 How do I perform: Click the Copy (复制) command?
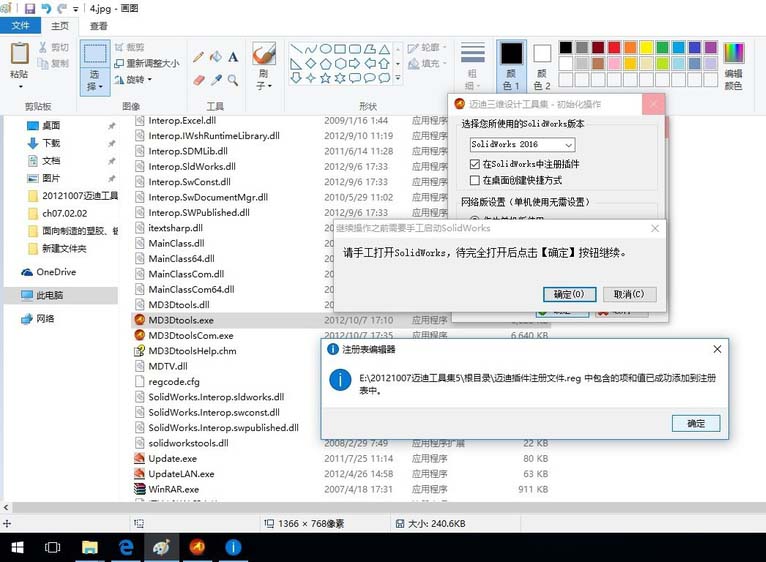coord(54,63)
